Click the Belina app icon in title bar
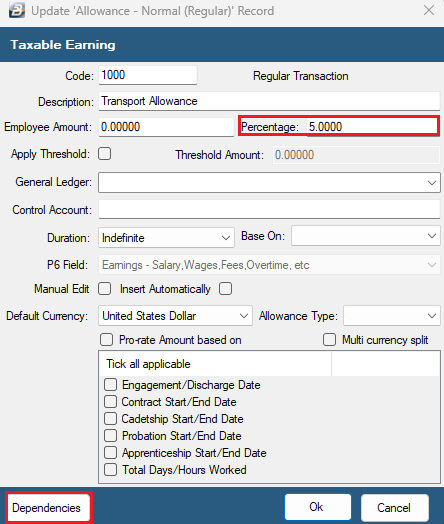 [17, 10]
